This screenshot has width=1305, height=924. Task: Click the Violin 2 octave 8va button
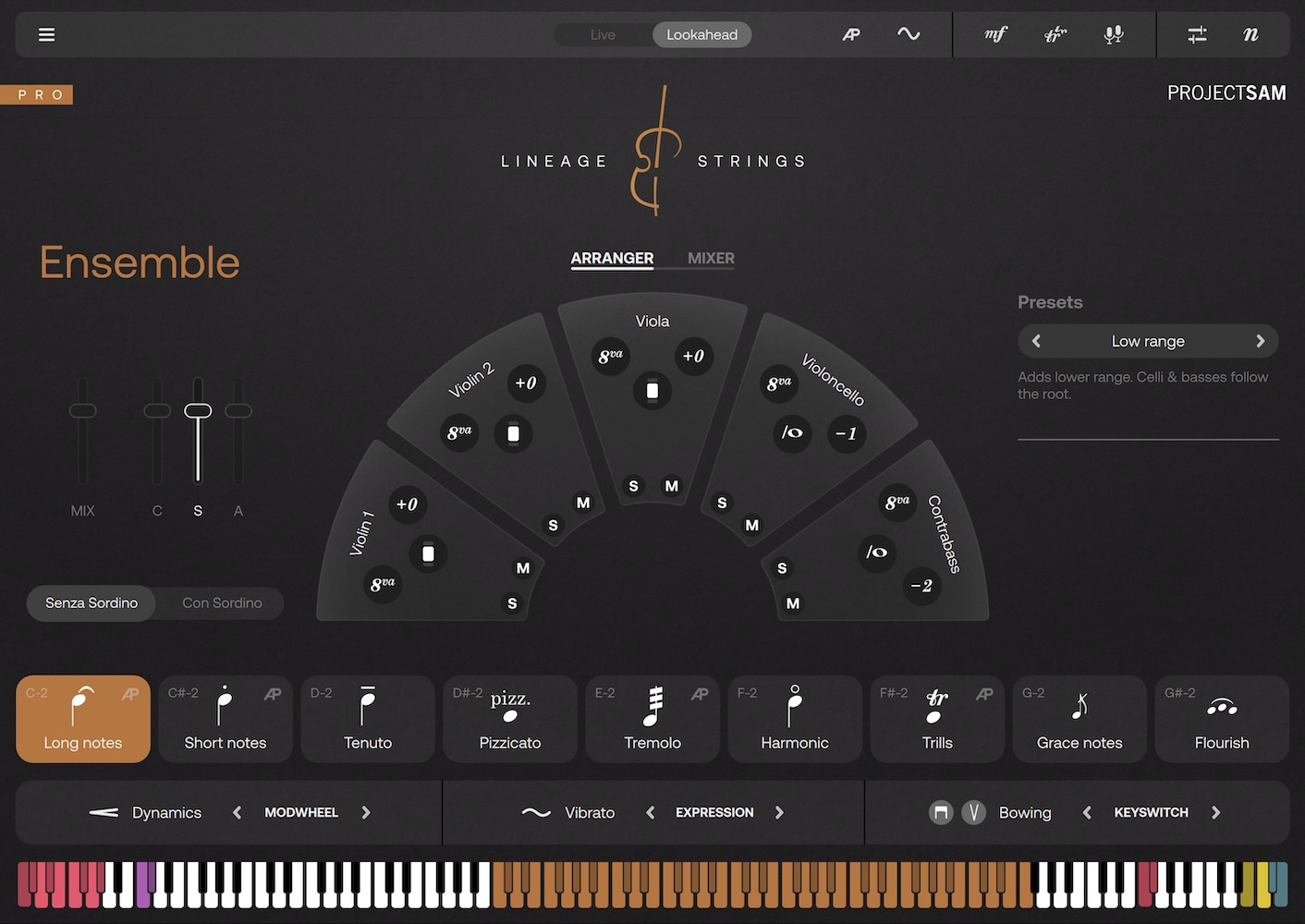[x=459, y=432]
